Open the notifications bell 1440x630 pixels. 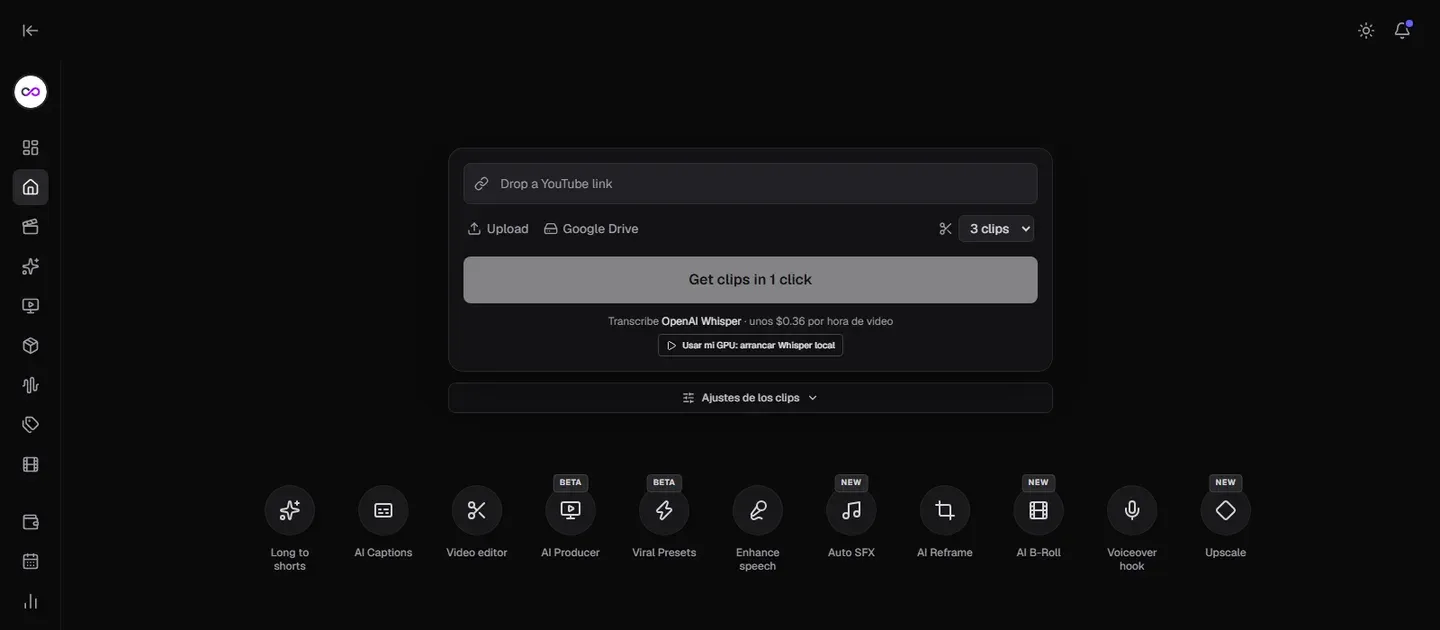point(1402,30)
